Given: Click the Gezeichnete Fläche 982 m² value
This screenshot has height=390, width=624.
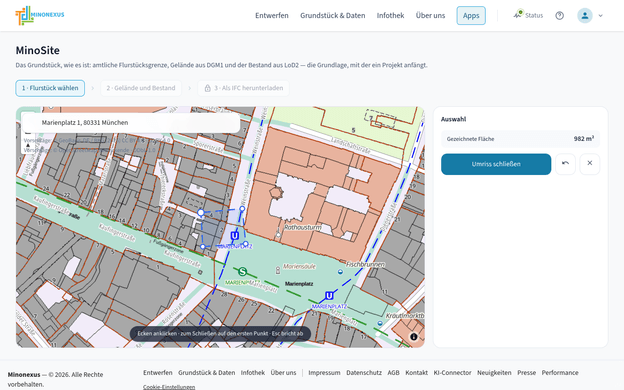Looking at the screenshot, I should pyautogui.click(x=584, y=138).
